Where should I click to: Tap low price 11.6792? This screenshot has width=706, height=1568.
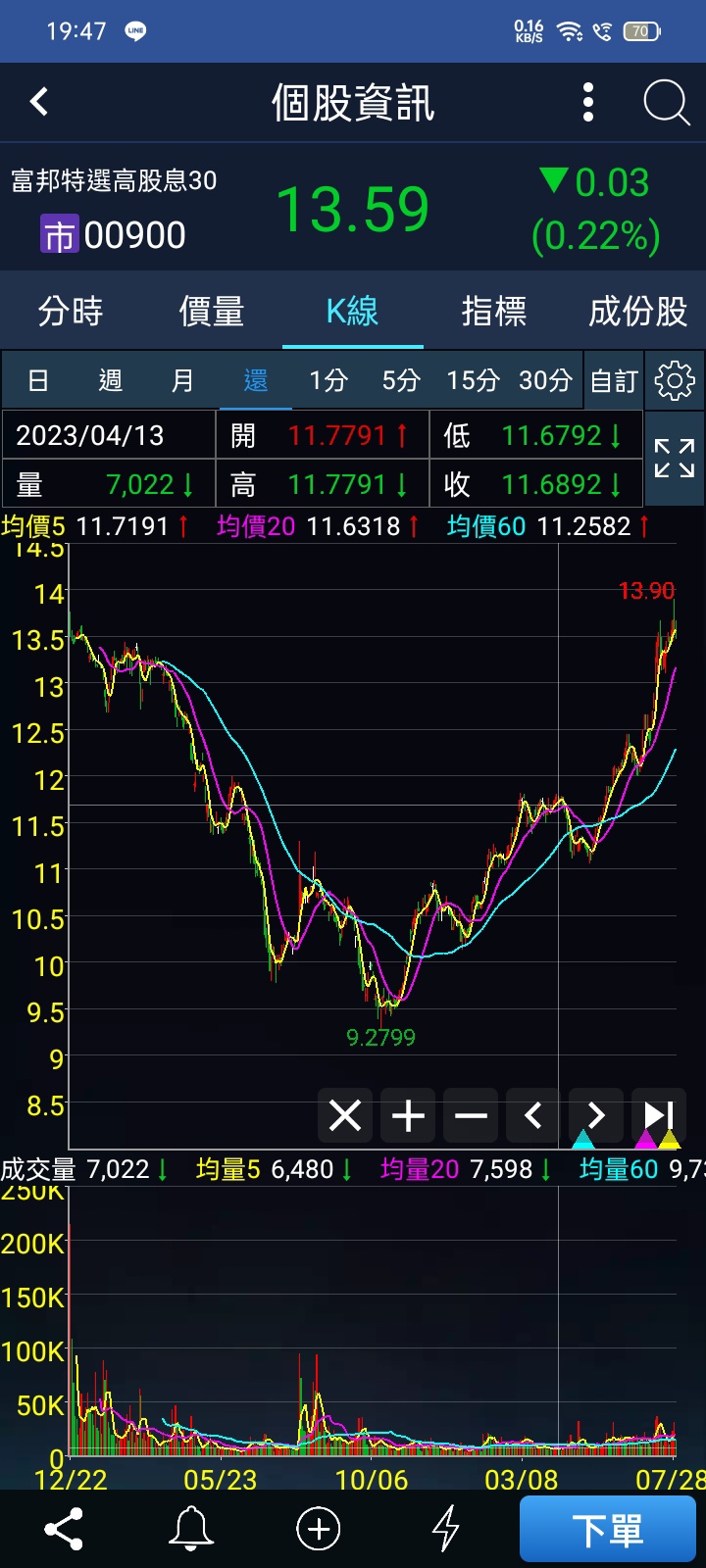(x=552, y=435)
